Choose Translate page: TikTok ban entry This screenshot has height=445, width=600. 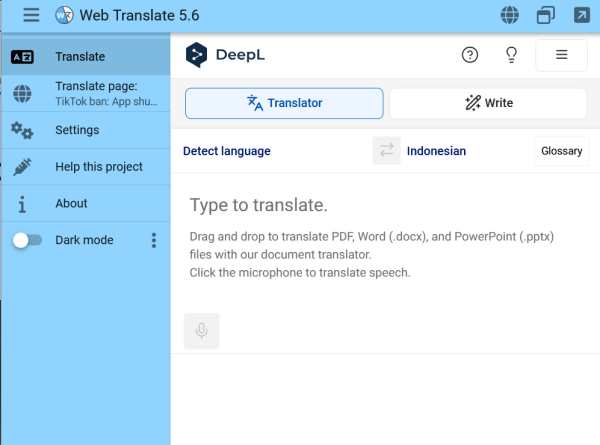[x=86, y=93]
